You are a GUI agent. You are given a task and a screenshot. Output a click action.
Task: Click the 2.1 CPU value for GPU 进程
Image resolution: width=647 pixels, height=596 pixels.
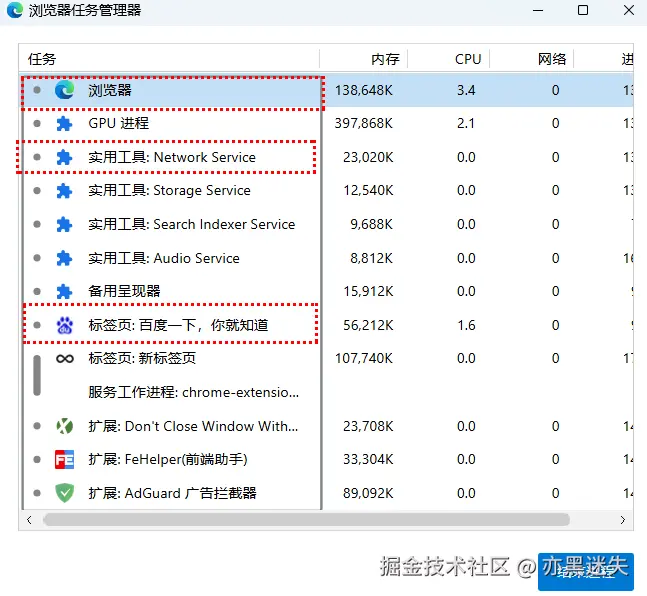coord(466,123)
